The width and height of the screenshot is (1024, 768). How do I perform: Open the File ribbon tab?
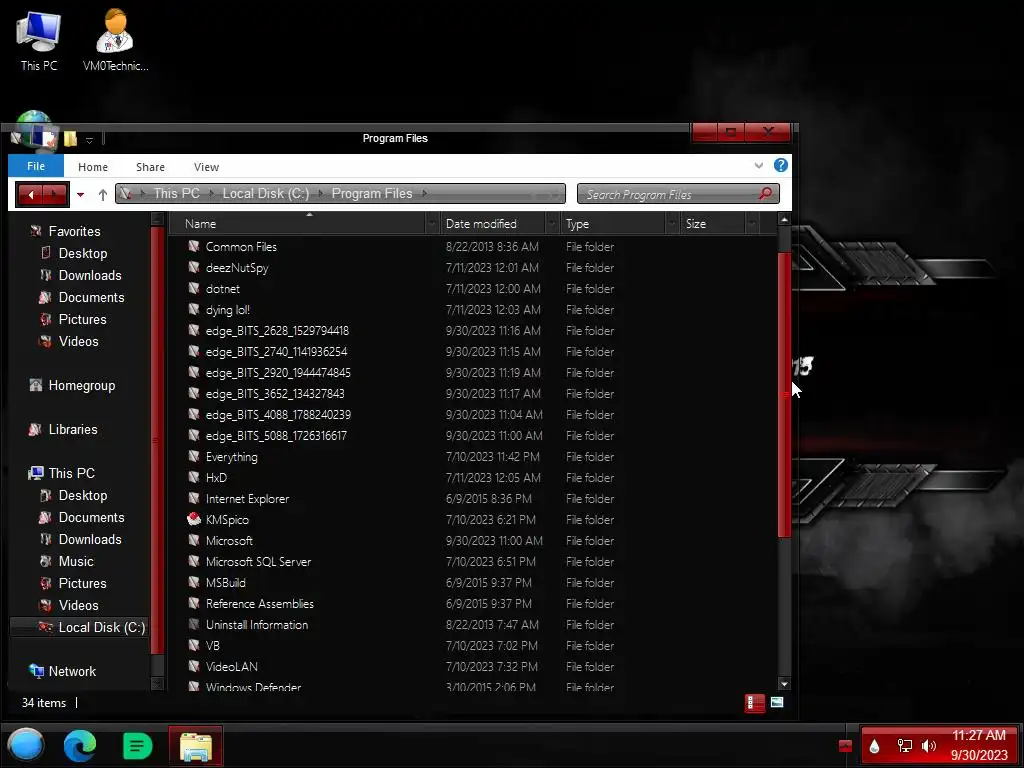(36, 166)
